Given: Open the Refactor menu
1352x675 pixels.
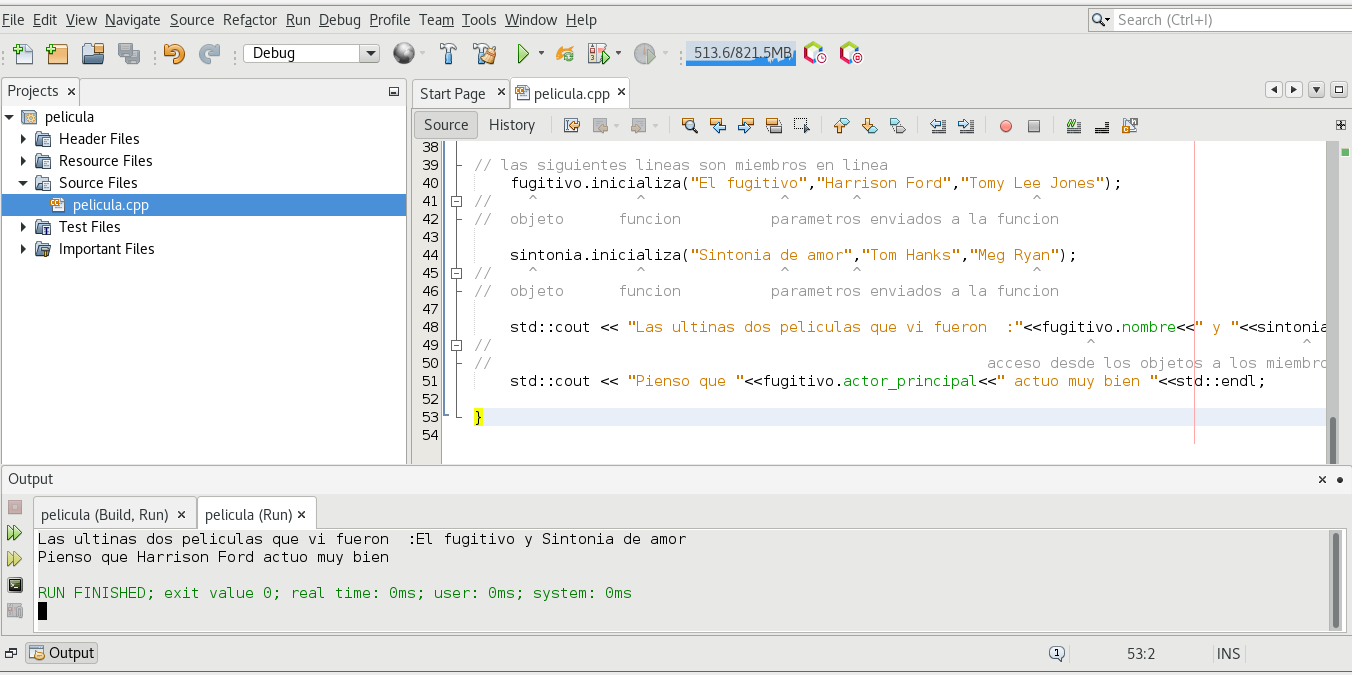Looking at the screenshot, I should pyautogui.click(x=249, y=20).
